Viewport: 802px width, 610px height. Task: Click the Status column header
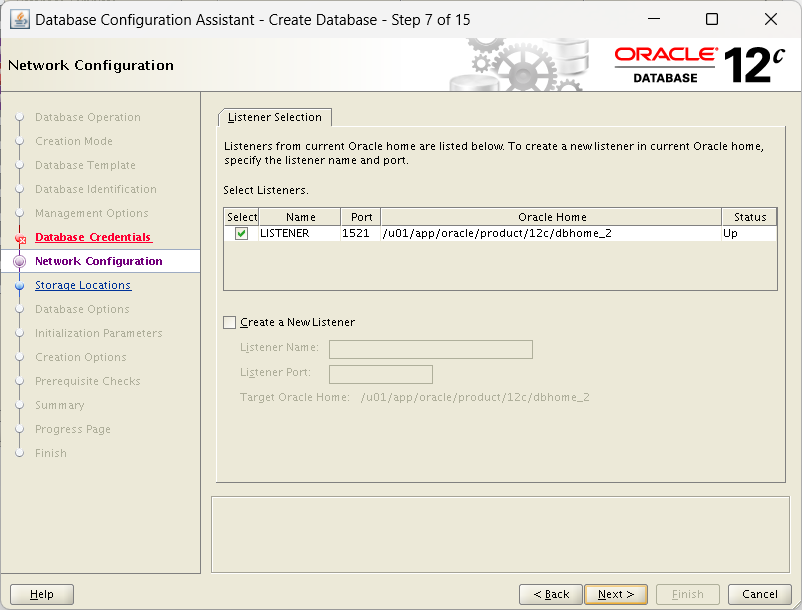[749, 217]
